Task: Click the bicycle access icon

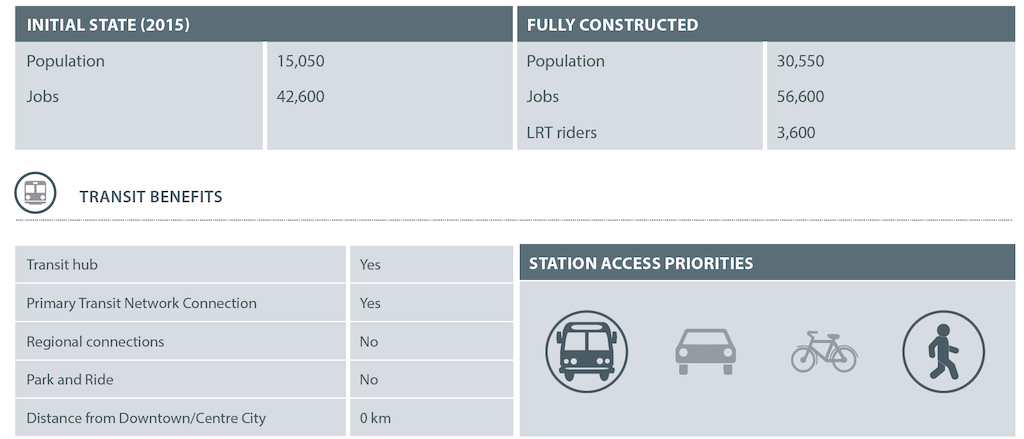Action: 824,351
